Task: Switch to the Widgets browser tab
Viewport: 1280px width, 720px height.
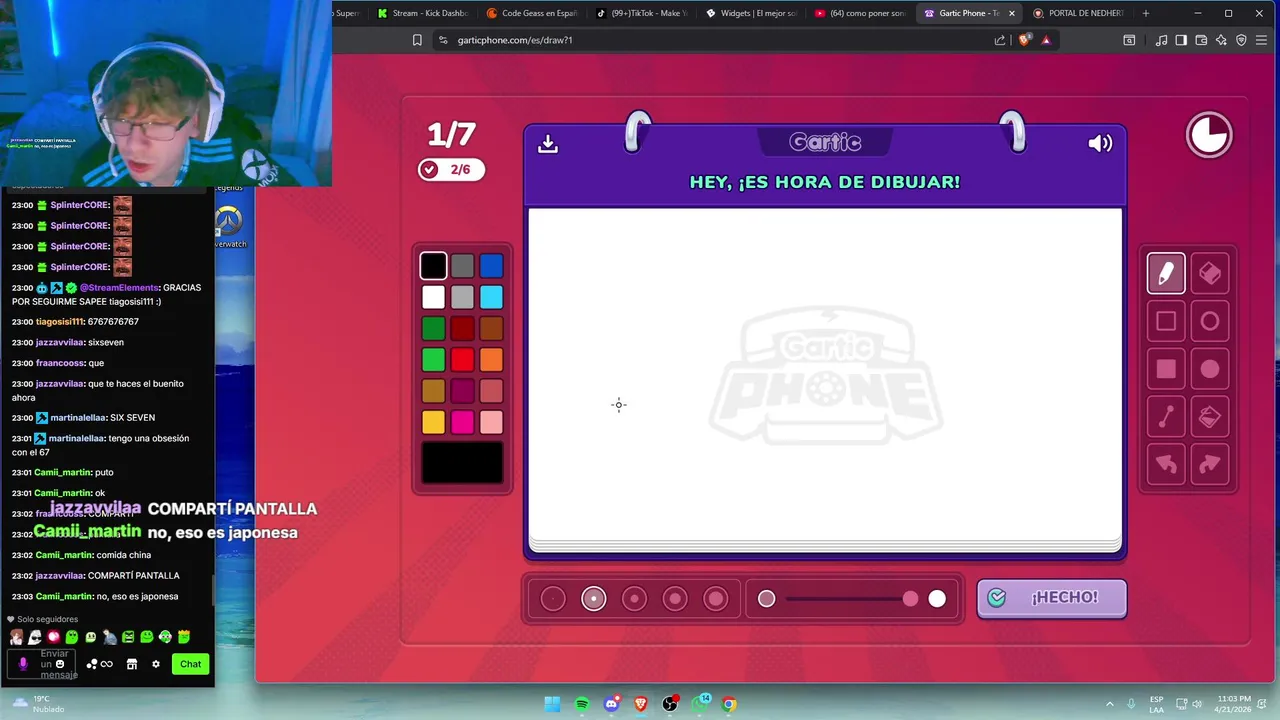Action: click(x=750, y=13)
